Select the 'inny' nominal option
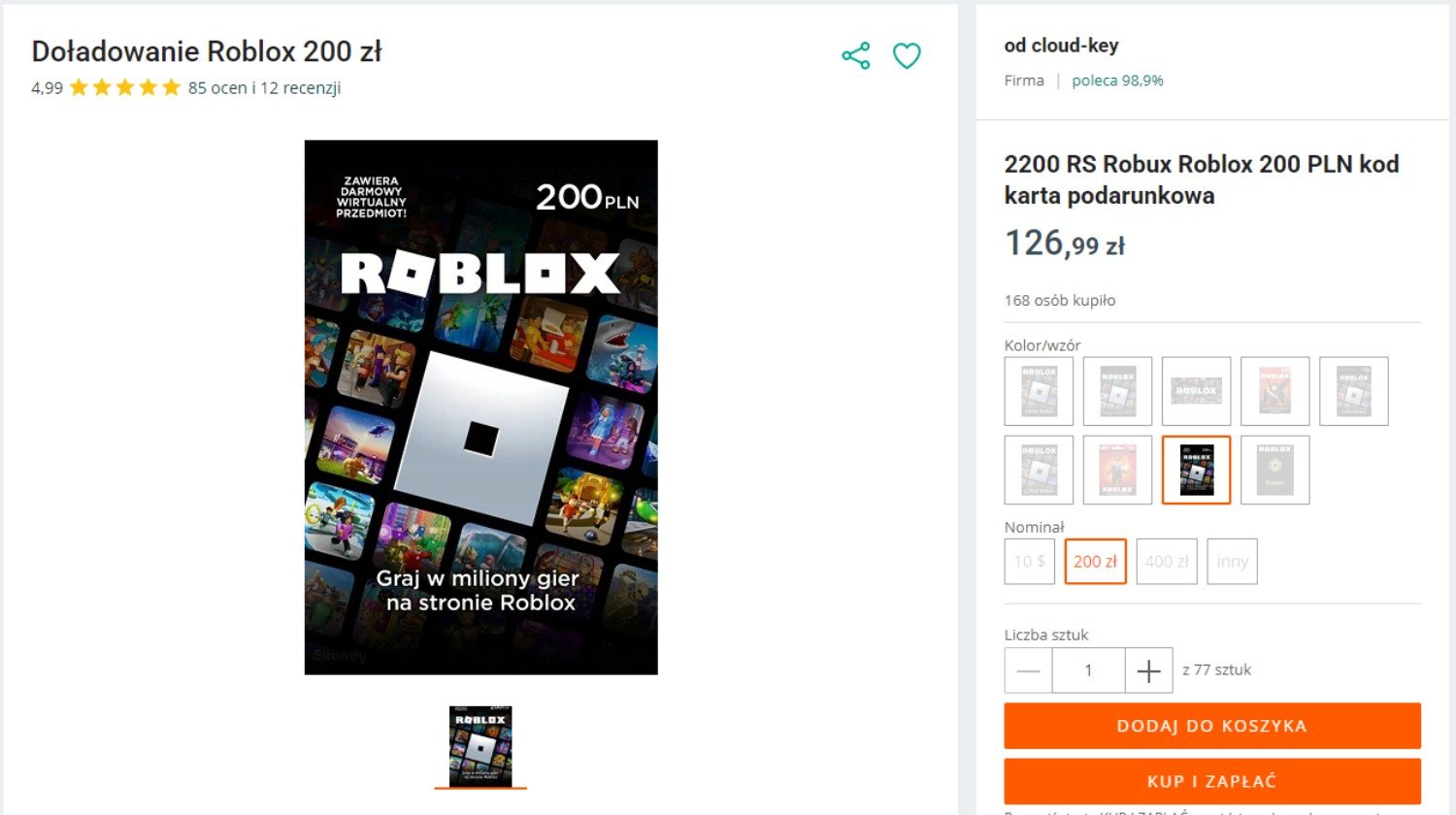This screenshot has width=1456, height=815. pos(1232,562)
